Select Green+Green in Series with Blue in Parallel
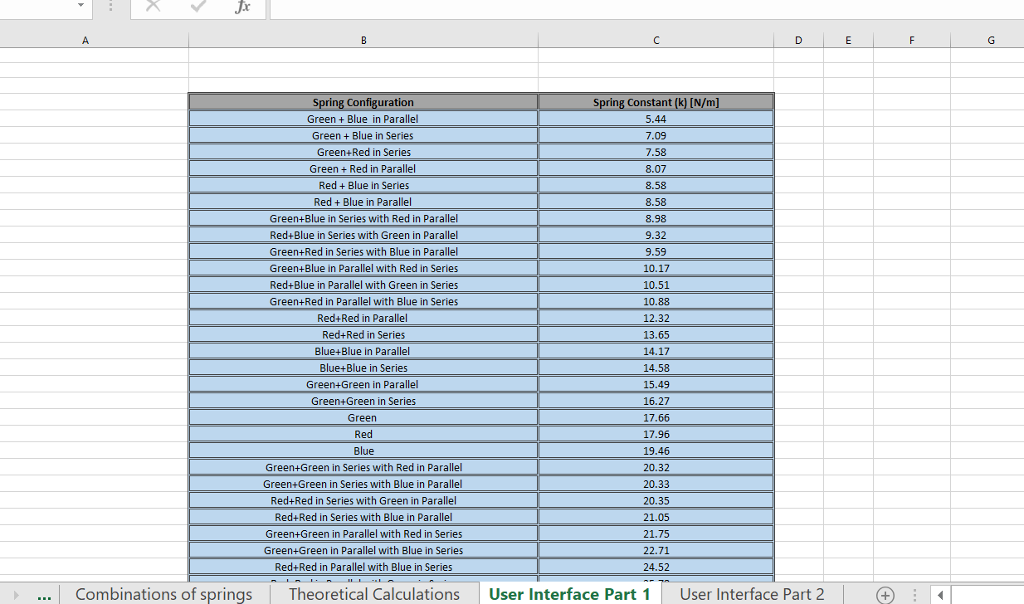The image size is (1024, 604). coord(363,484)
